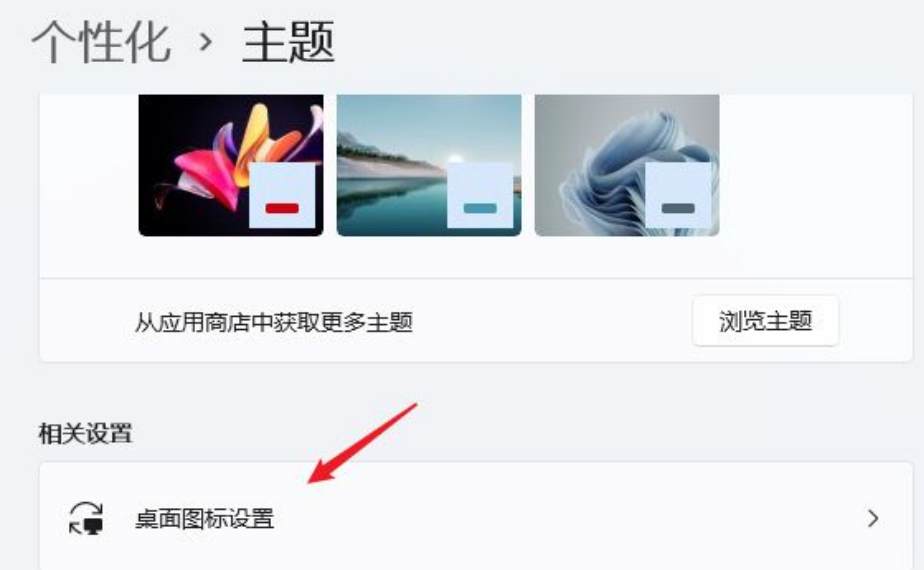Click the red accent color bar preview
Viewport: 924px width, 570px height.
tap(282, 208)
